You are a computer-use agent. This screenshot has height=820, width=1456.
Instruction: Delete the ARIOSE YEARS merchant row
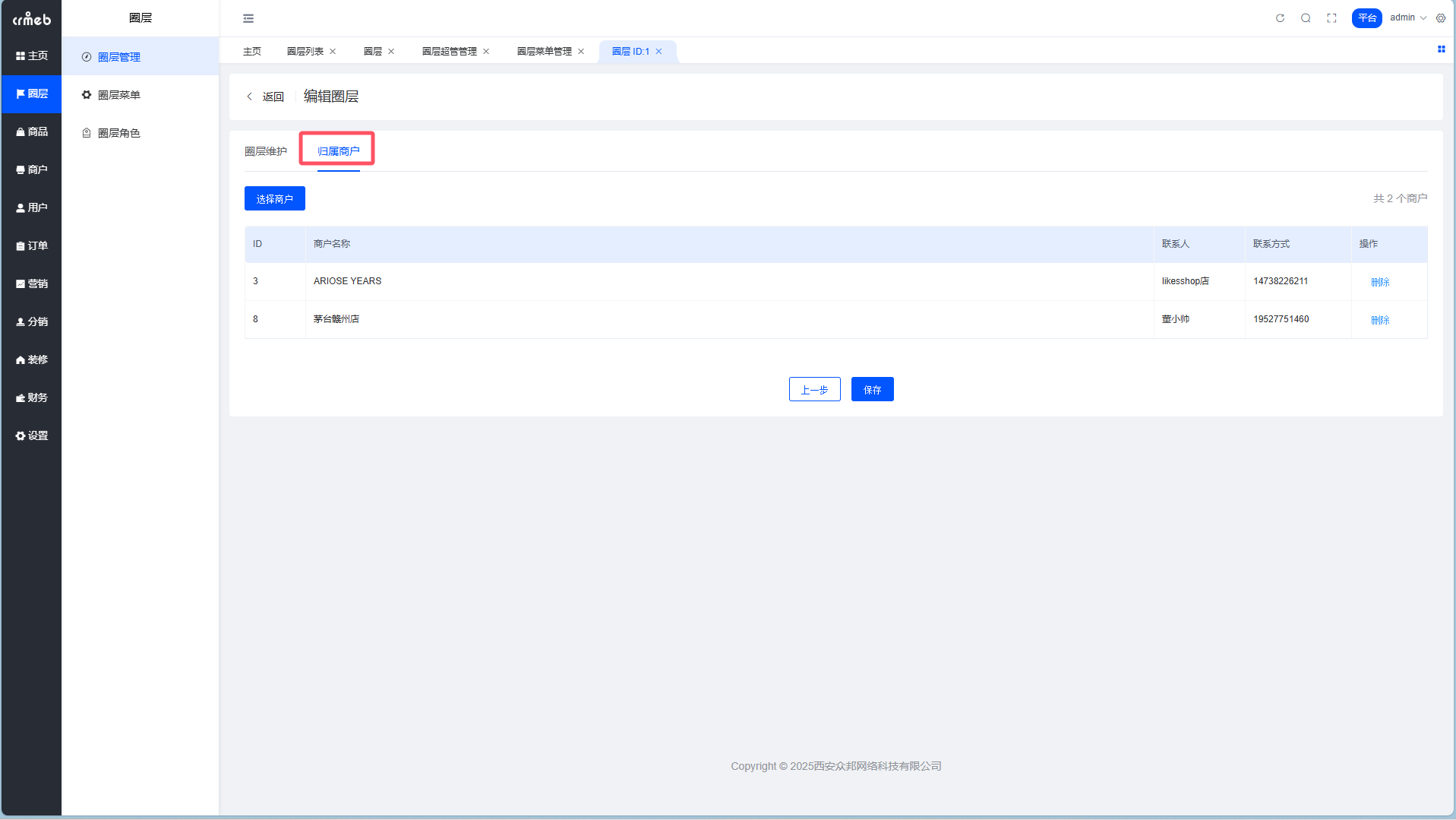pos(1379,282)
